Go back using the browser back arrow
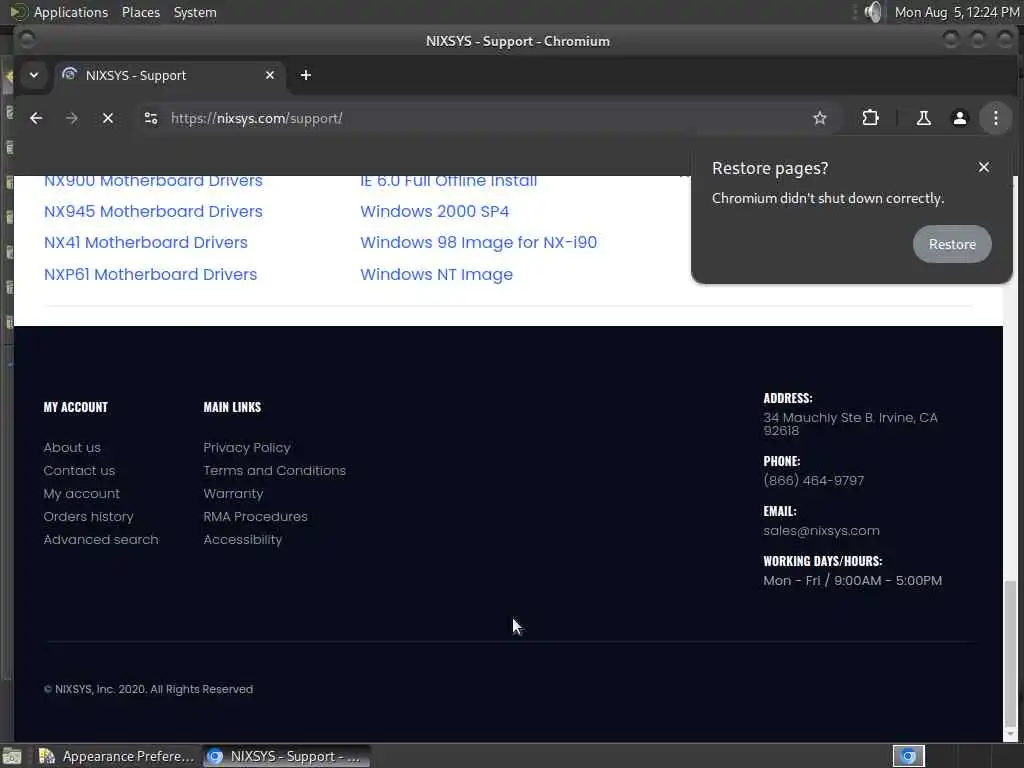The height and width of the screenshot is (768, 1024). pyautogui.click(x=37, y=118)
